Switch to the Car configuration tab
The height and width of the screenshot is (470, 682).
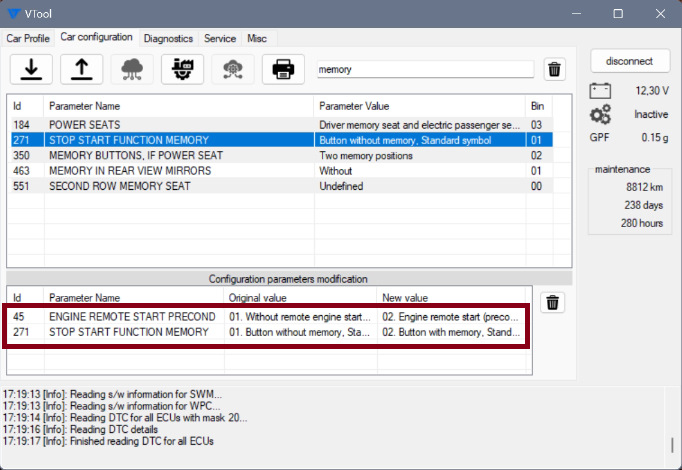pos(96,37)
